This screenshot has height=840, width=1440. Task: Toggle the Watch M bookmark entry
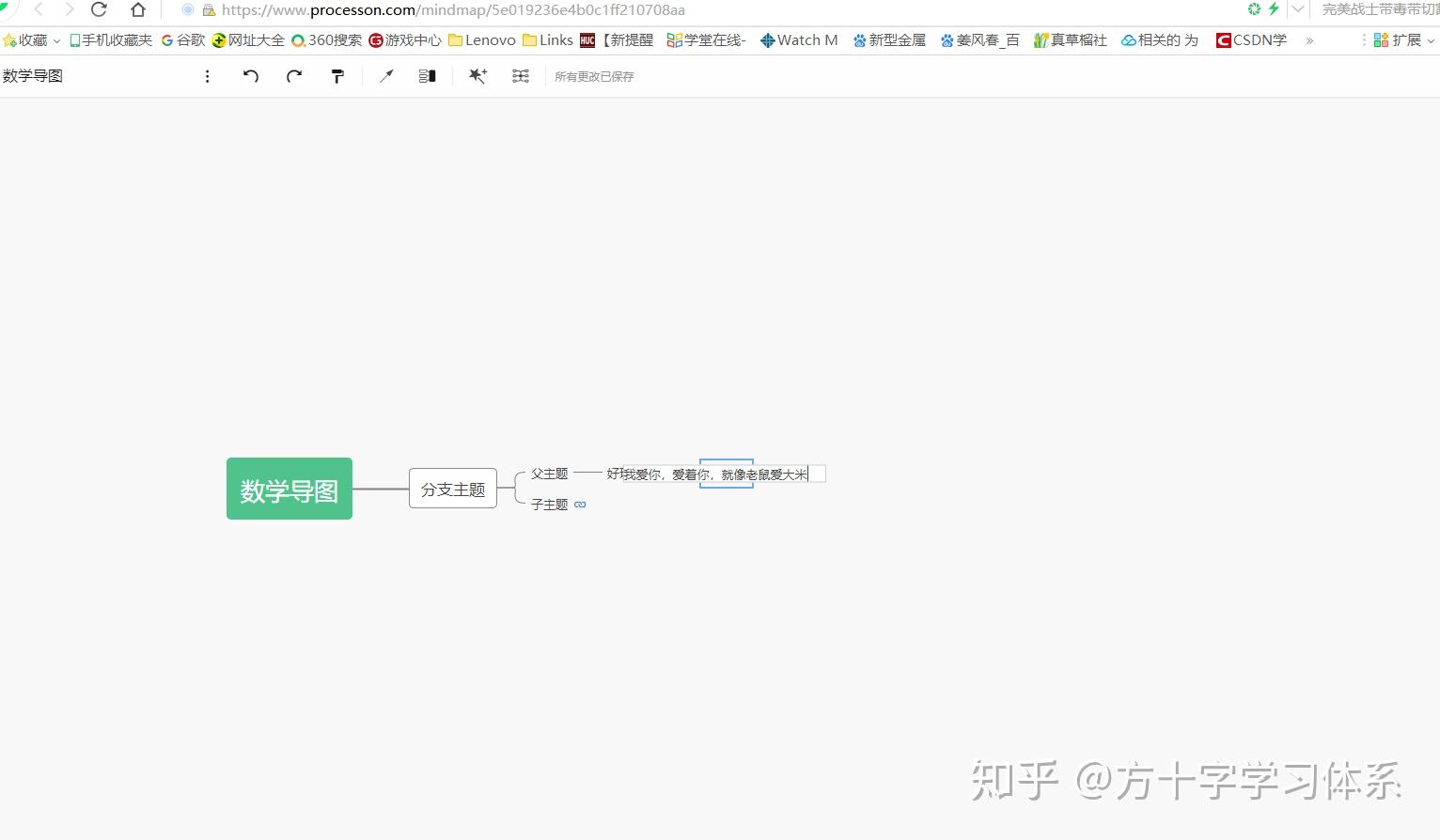pyautogui.click(x=798, y=39)
